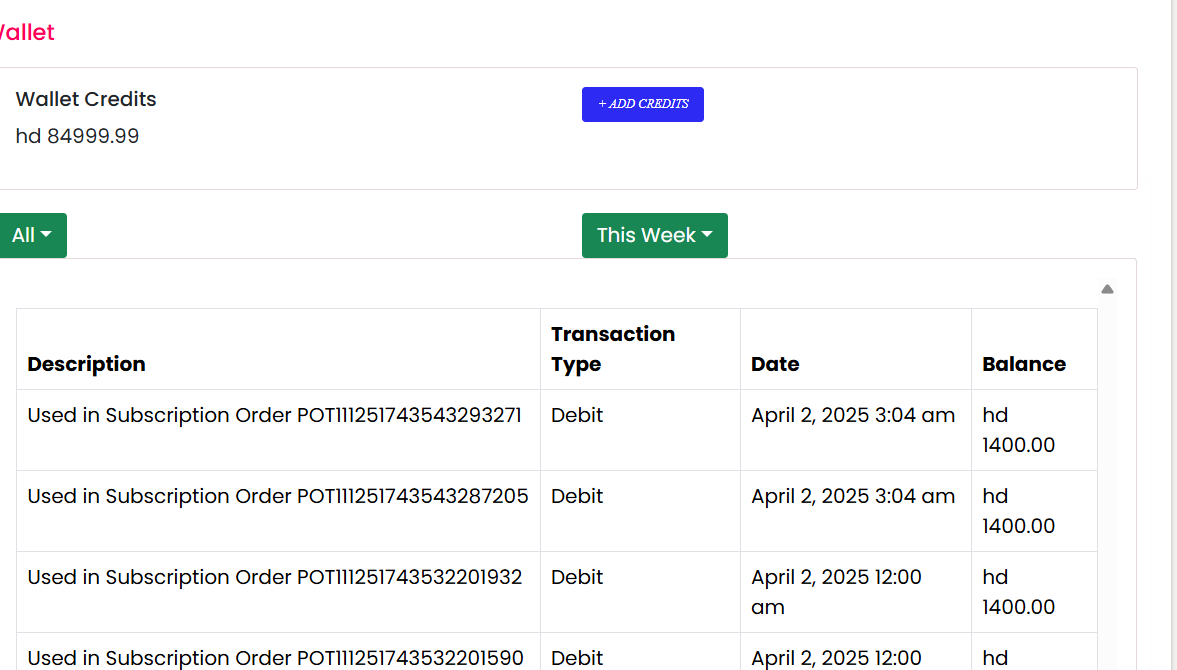Image resolution: width=1177 pixels, height=670 pixels.
Task: Click the caret icon on This Week button
Action: (707, 235)
